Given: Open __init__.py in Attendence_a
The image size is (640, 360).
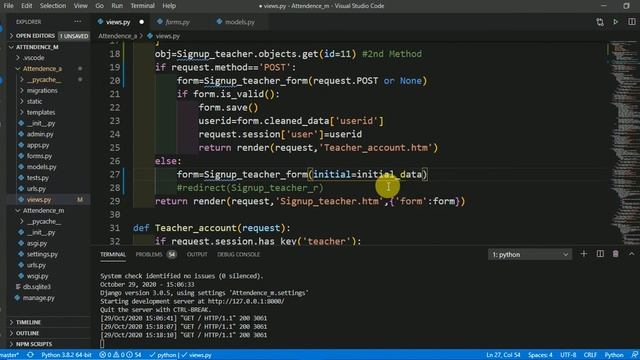Looking at the screenshot, I should (x=41, y=123).
